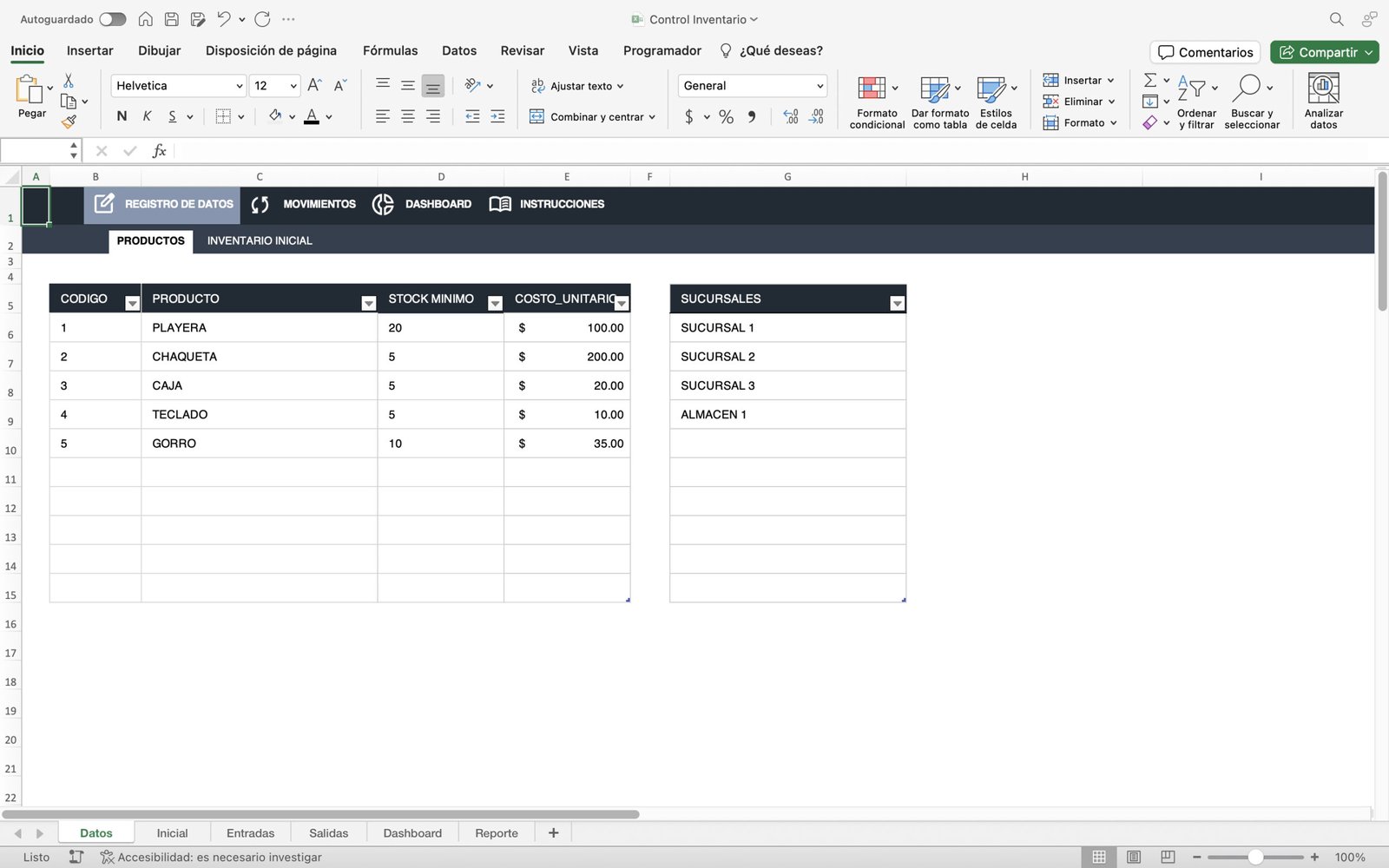Go to the INVENTARIO INICIAL link

click(260, 240)
